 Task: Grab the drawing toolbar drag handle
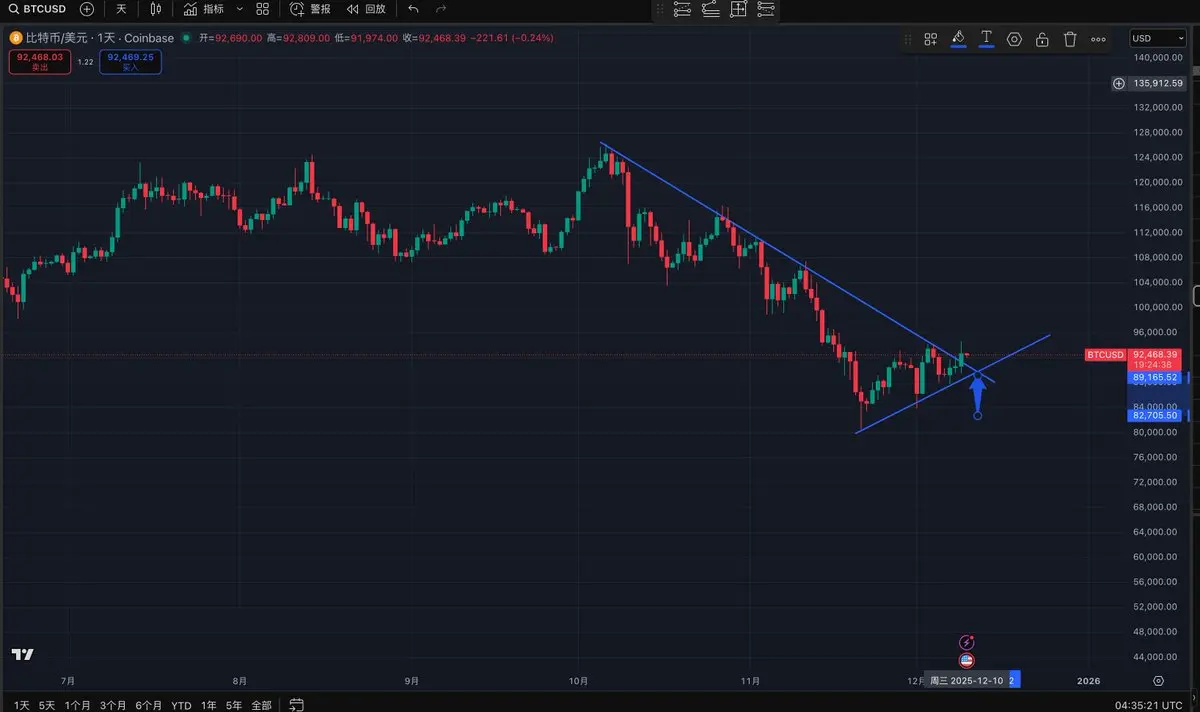pos(908,39)
